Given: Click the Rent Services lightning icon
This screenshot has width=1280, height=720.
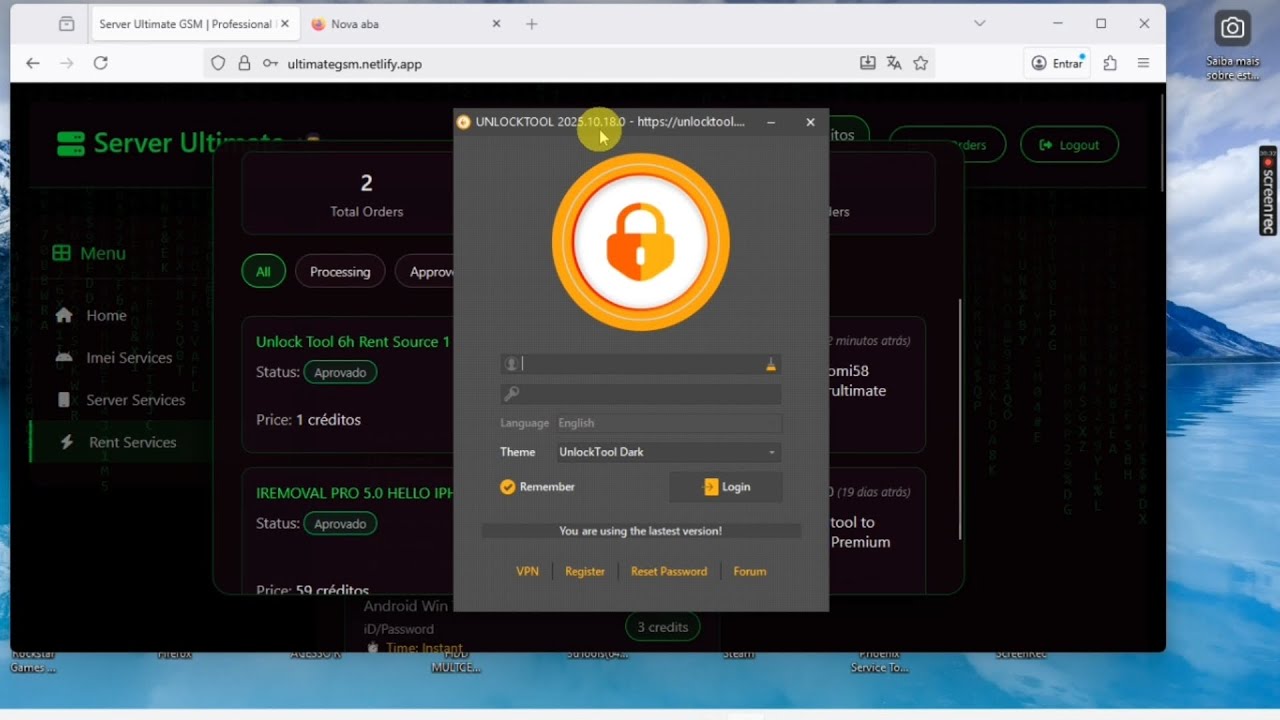Looking at the screenshot, I should (x=67, y=442).
